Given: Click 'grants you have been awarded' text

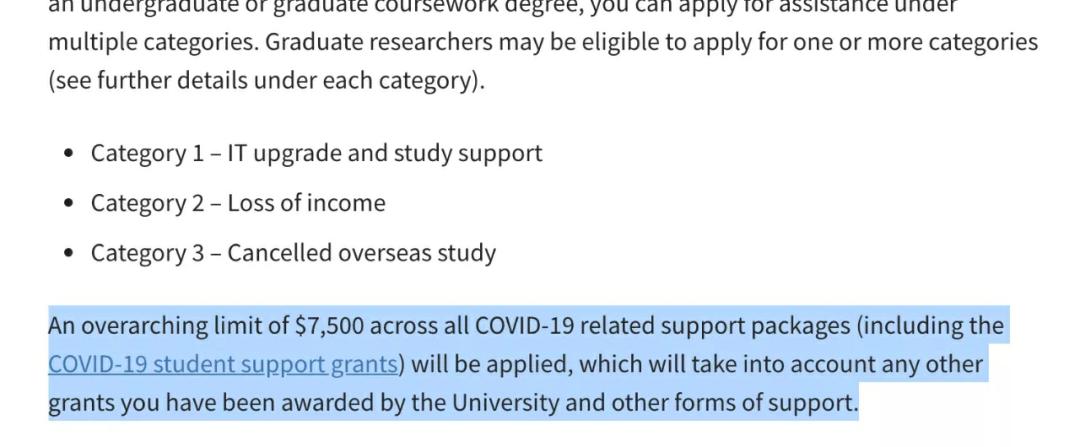Looking at the screenshot, I should click(x=184, y=403).
